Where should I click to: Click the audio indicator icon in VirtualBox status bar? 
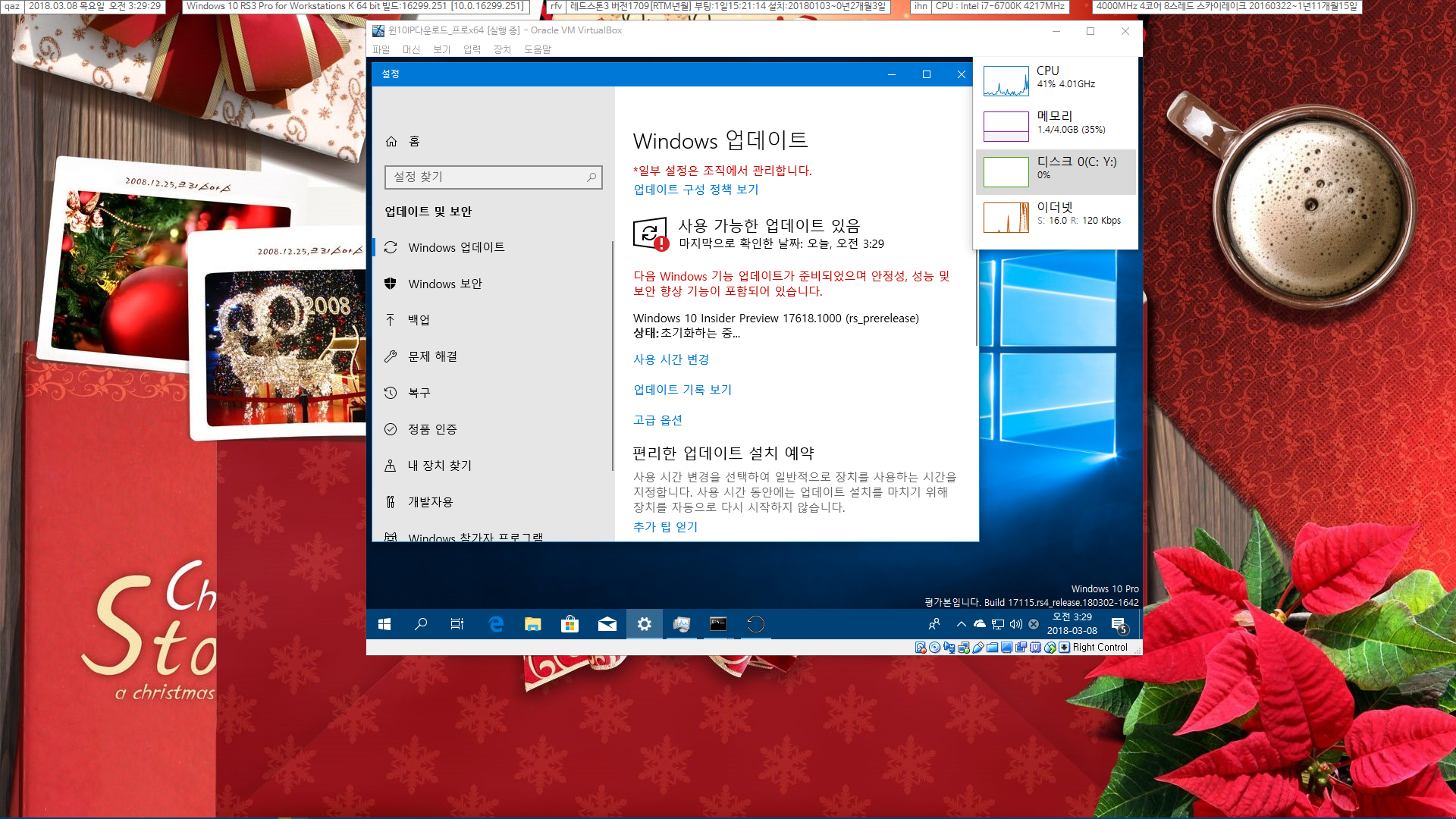[x=949, y=647]
